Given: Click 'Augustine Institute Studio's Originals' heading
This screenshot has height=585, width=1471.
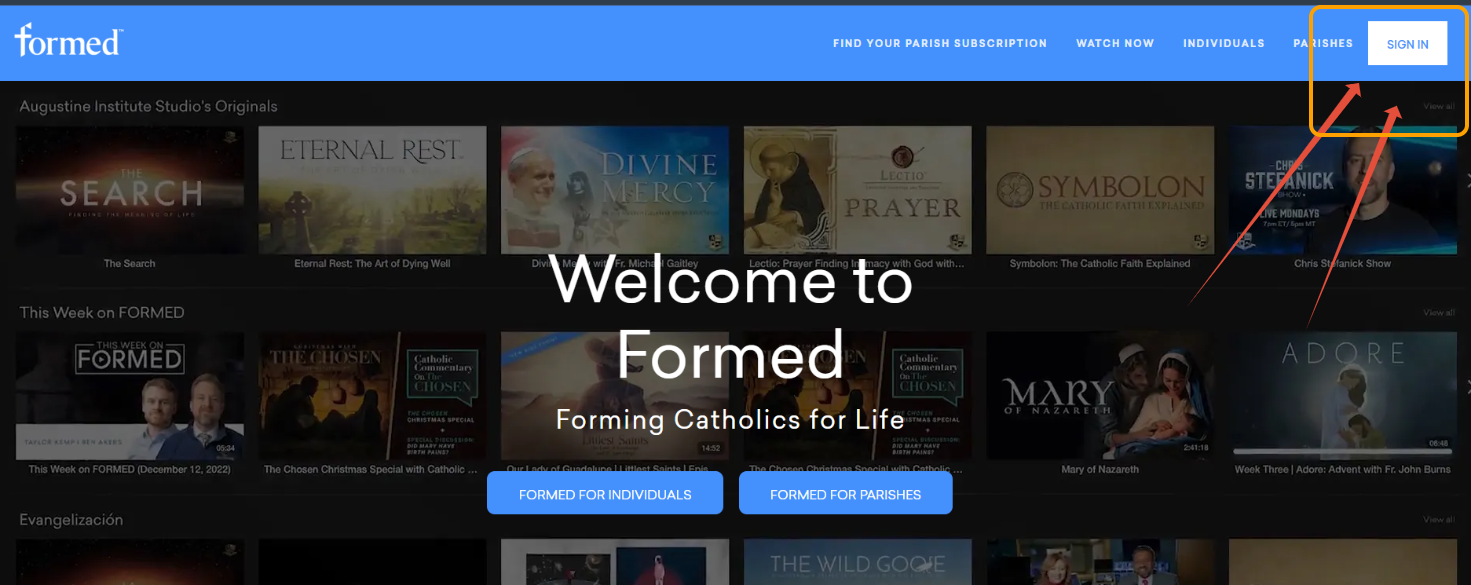Looking at the screenshot, I should (149, 106).
